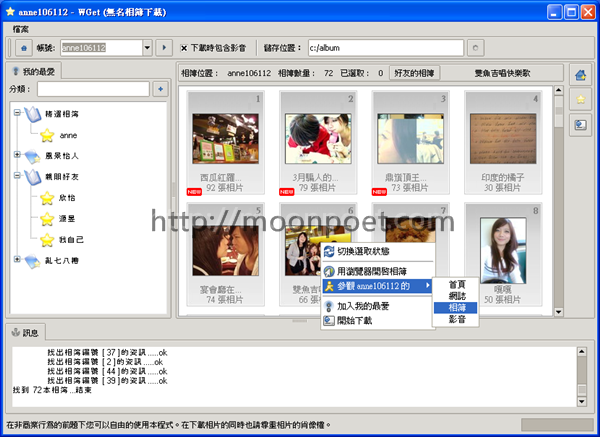Select the star icon beside anne
600x437 pixels.
(x=47, y=135)
